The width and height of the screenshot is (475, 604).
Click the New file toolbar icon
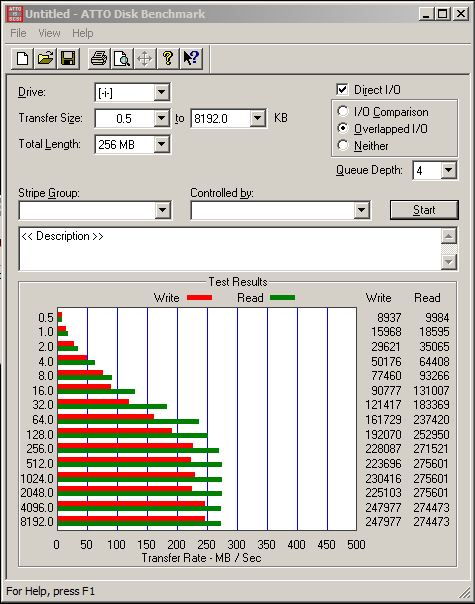[22, 59]
